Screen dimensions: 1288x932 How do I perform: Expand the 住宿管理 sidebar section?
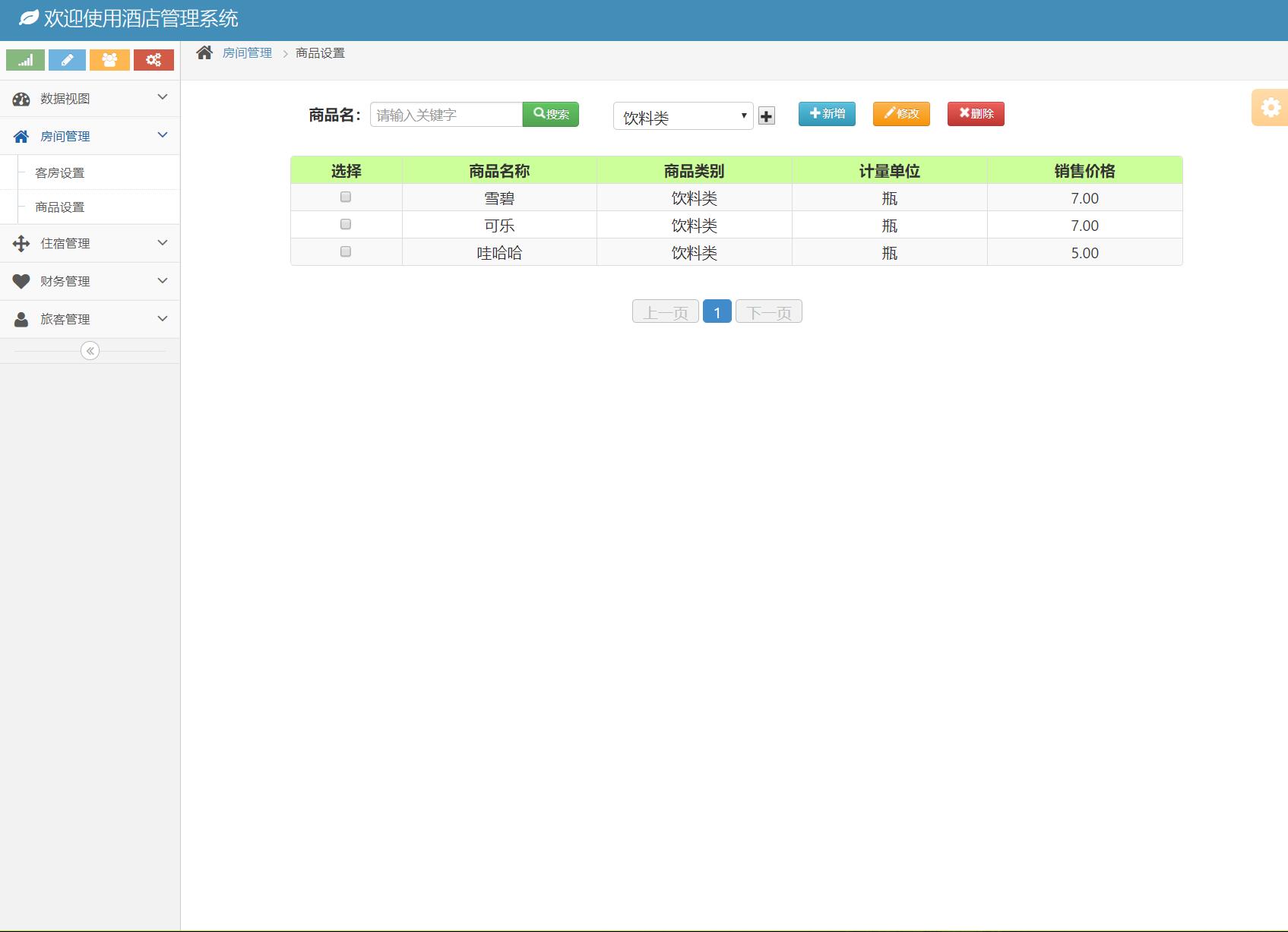[x=90, y=244]
